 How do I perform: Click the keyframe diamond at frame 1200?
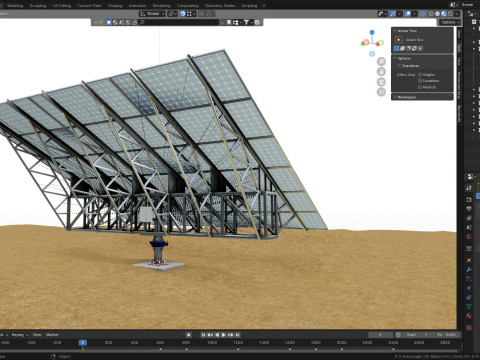(x=238, y=349)
